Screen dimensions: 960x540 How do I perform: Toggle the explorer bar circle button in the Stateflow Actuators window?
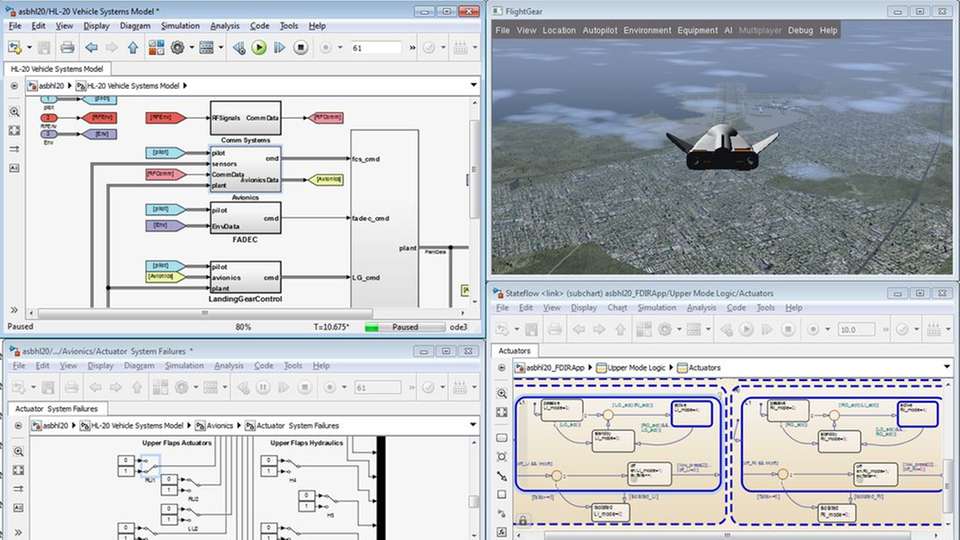coord(502,367)
